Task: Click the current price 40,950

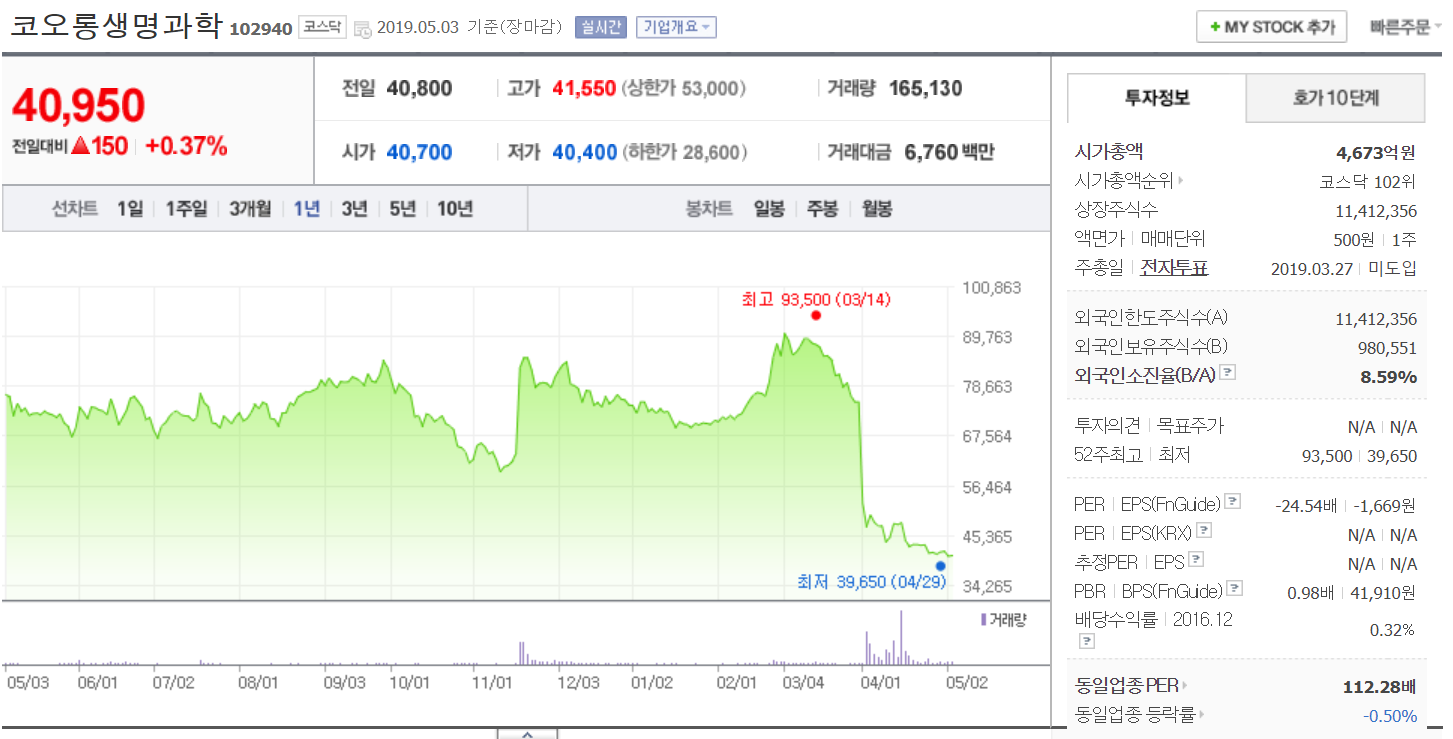Action: tap(79, 105)
